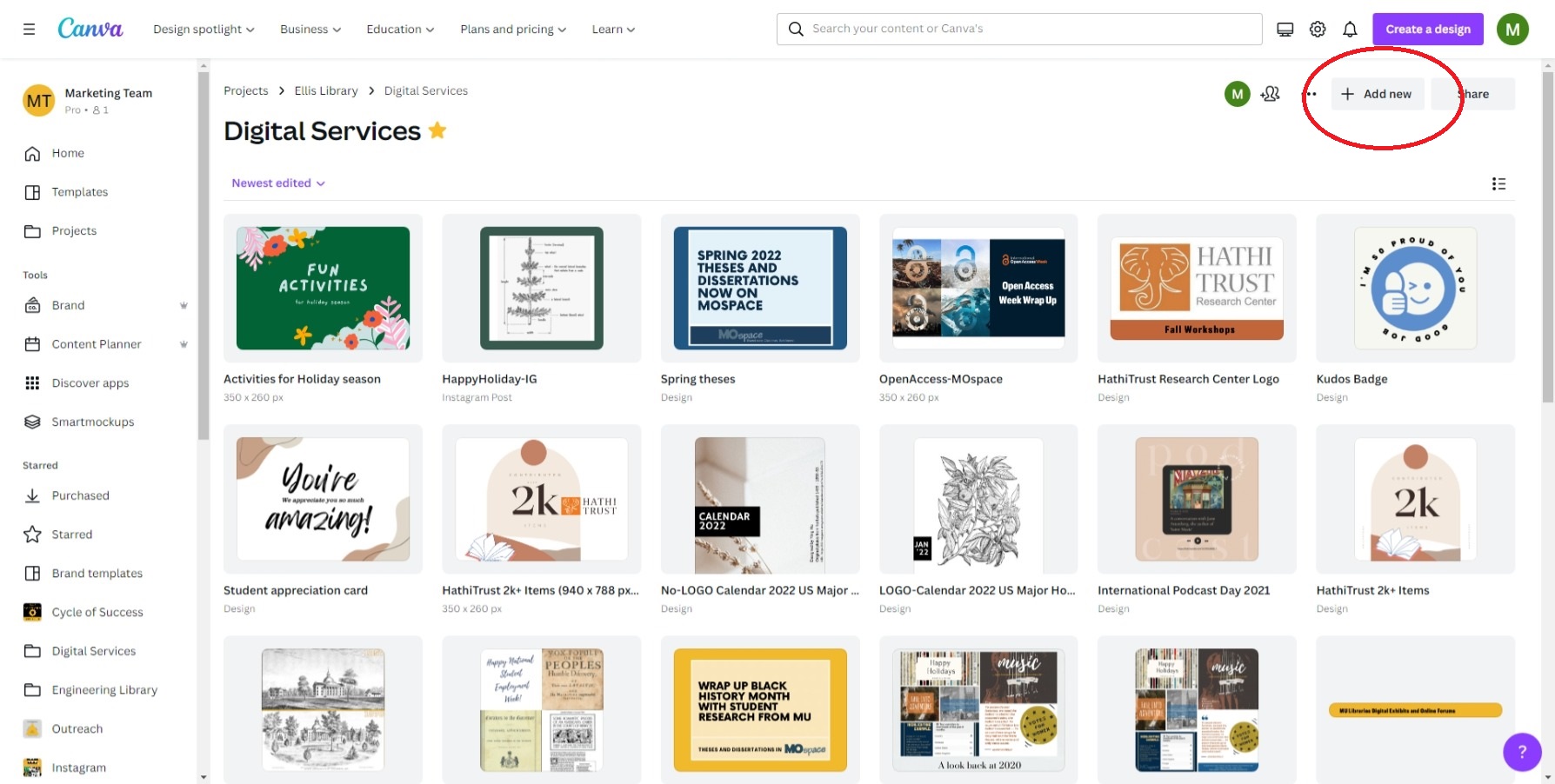1555x784 pixels.
Task: Open the Kudos Badge design thumbnail
Action: (1414, 289)
